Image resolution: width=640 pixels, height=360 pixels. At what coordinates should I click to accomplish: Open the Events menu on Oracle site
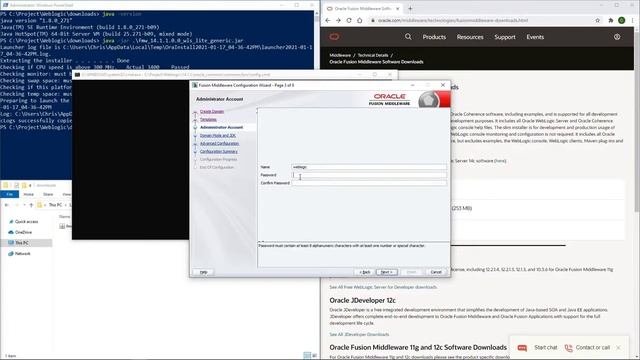coord(535,37)
